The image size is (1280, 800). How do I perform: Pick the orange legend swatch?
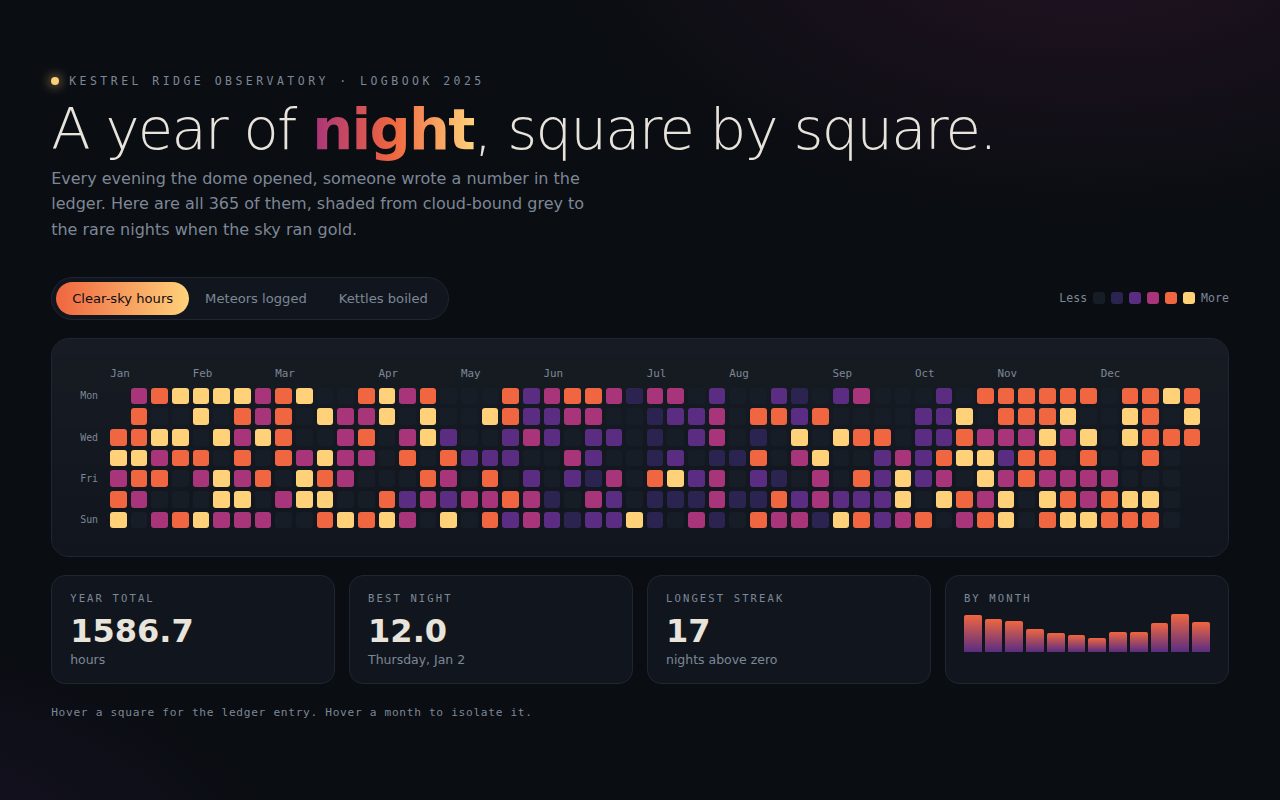[1171, 298]
